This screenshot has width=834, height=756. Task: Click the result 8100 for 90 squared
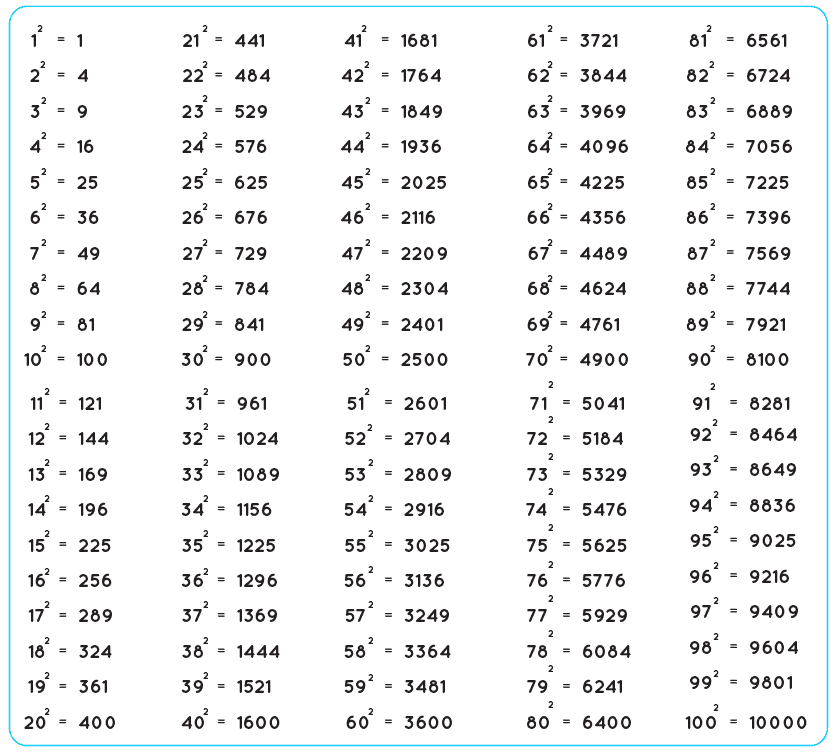click(x=768, y=360)
